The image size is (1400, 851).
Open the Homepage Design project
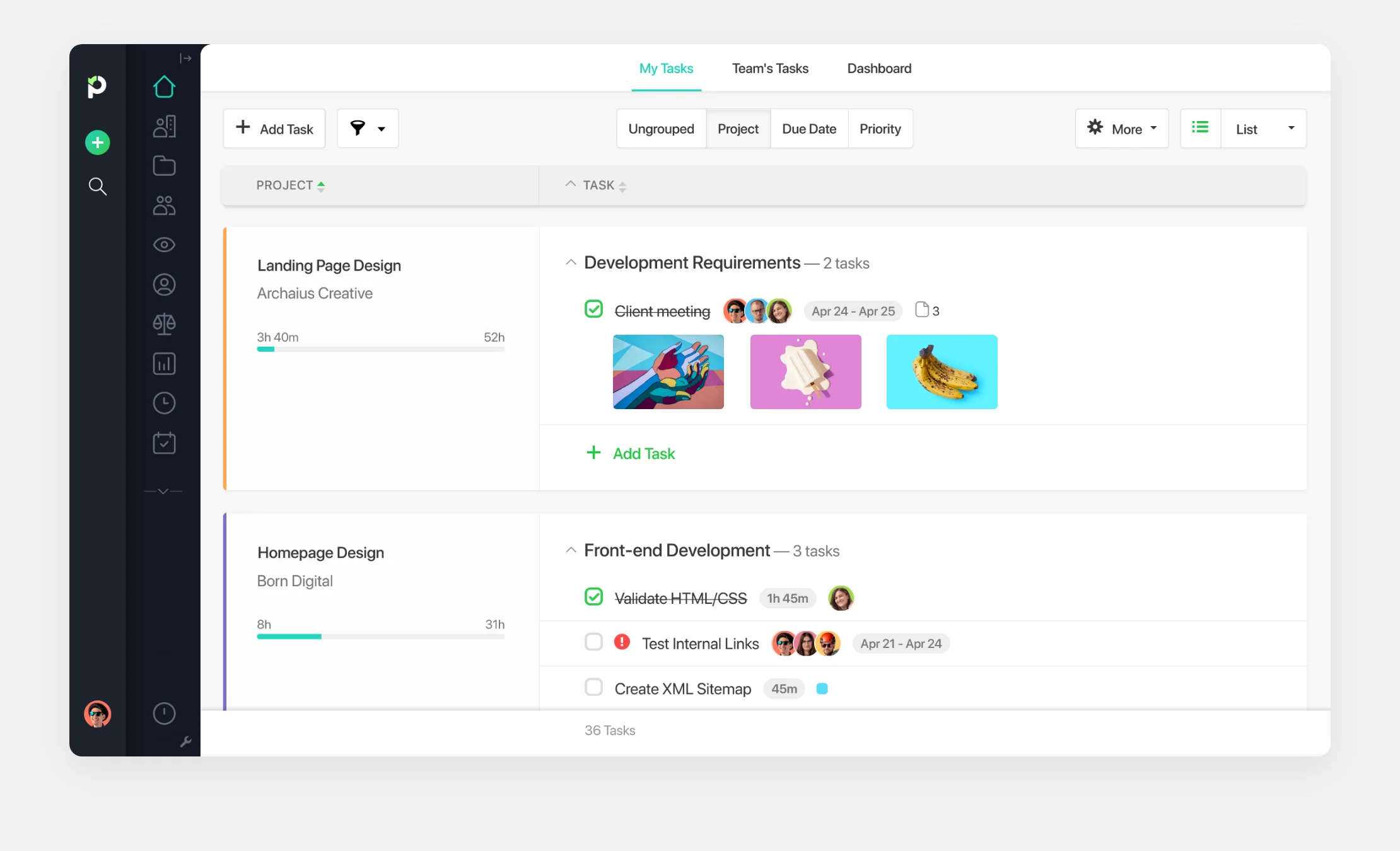click(x=320, y=552)
